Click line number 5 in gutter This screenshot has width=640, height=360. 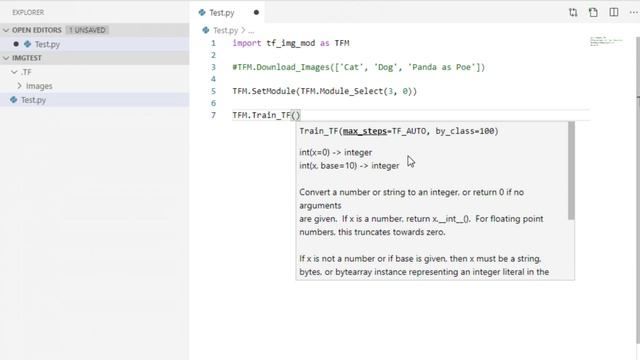[213, 91]
